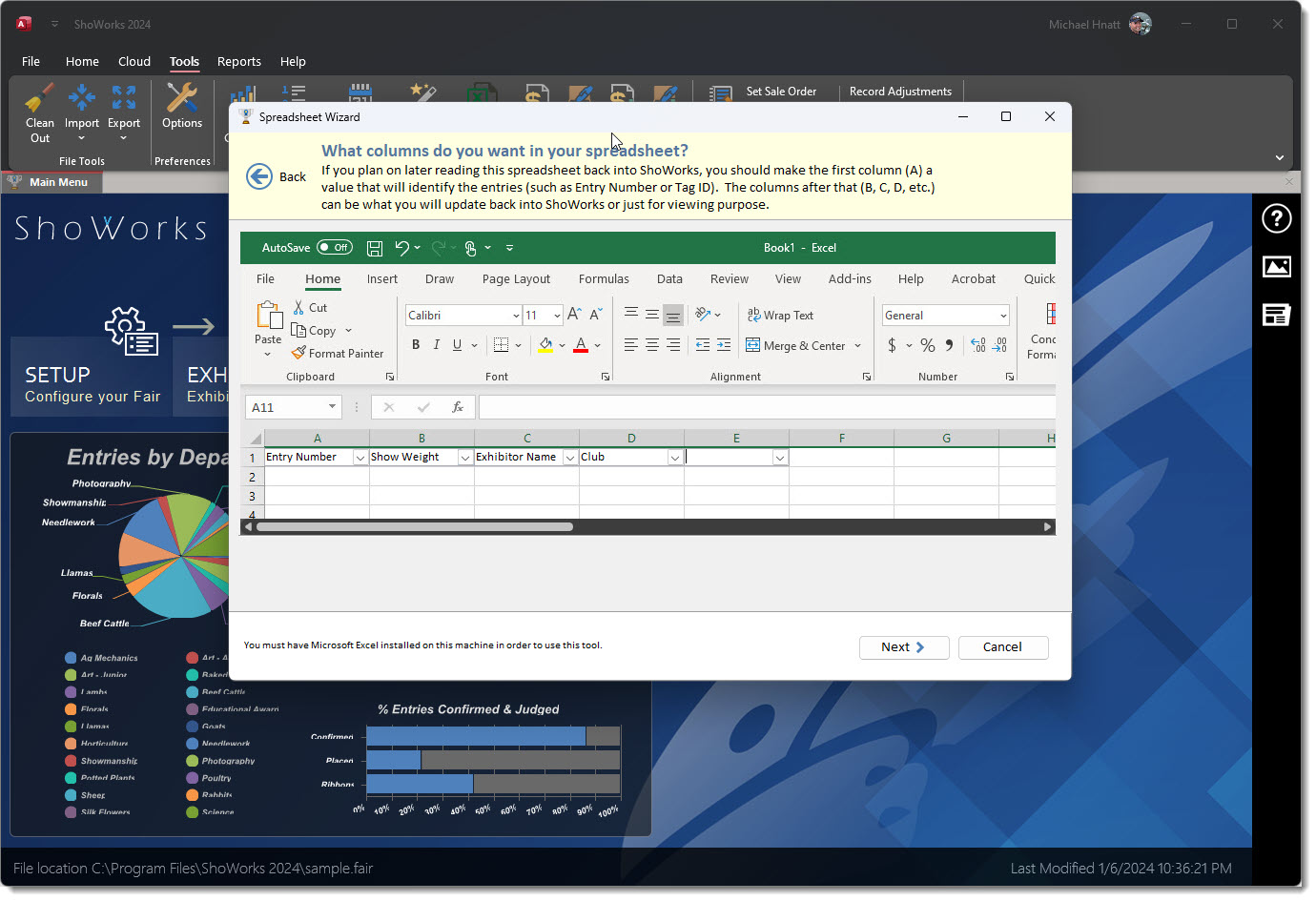Click the Cut scissors icon
The image size is (1316, 901).
coord(298,307)
